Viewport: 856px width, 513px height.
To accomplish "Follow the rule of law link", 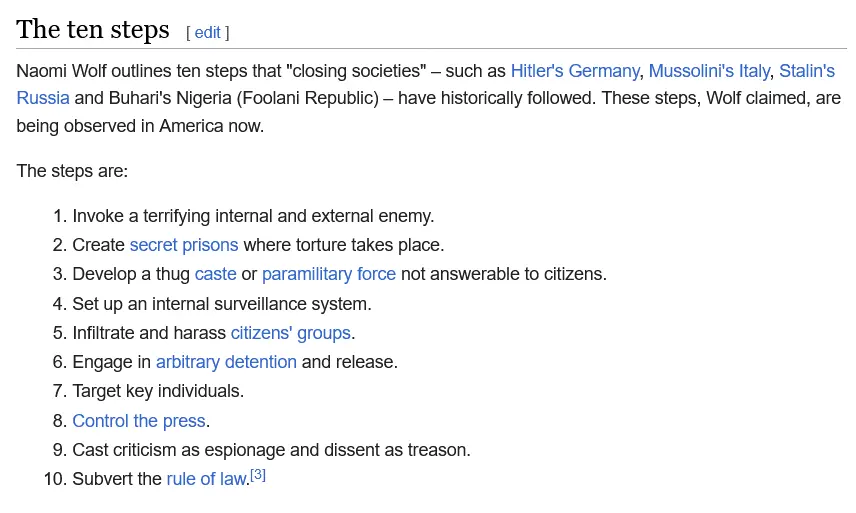I will [x=205, y=479].
